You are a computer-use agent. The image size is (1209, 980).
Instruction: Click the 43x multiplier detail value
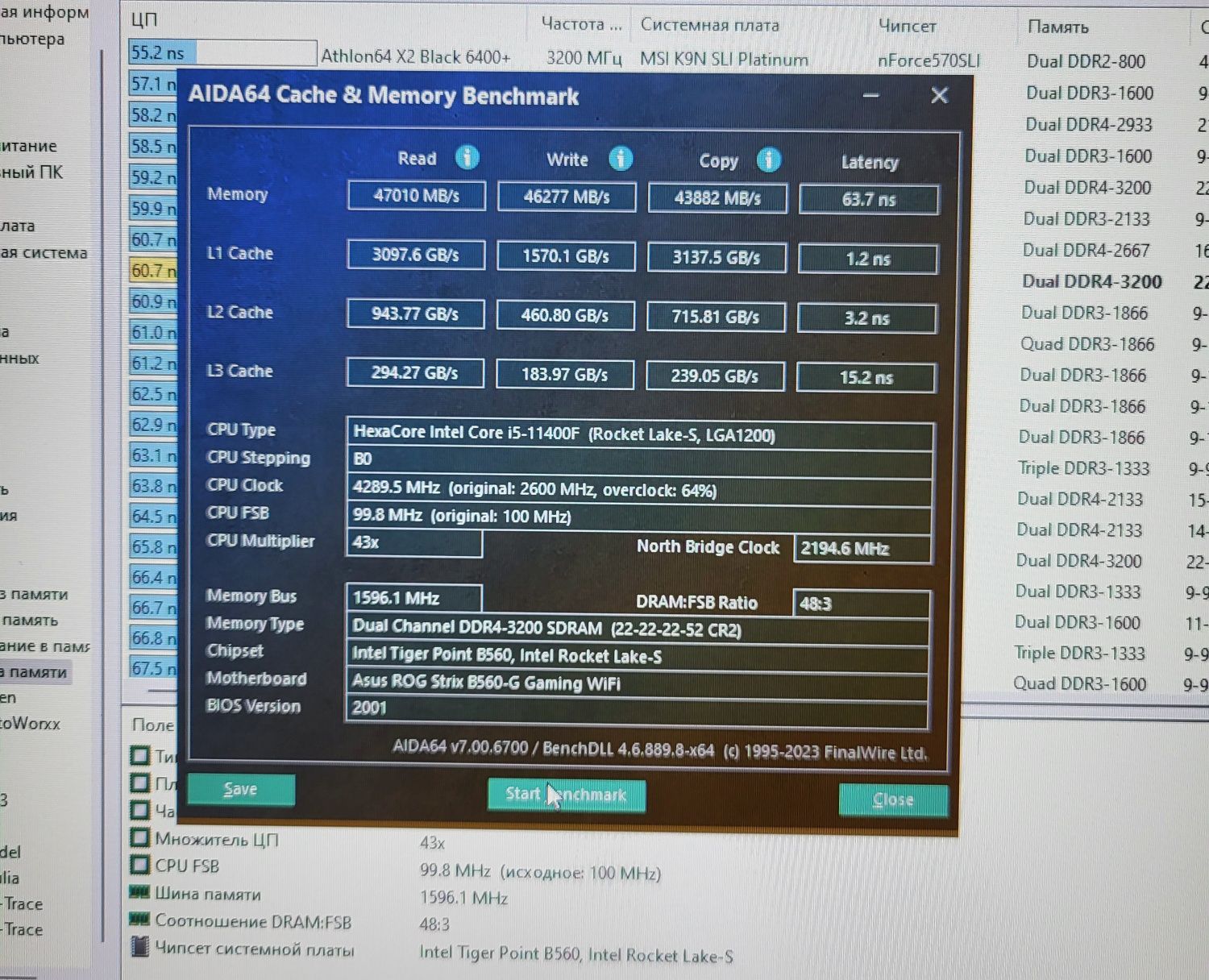click(x=433, y=843)
